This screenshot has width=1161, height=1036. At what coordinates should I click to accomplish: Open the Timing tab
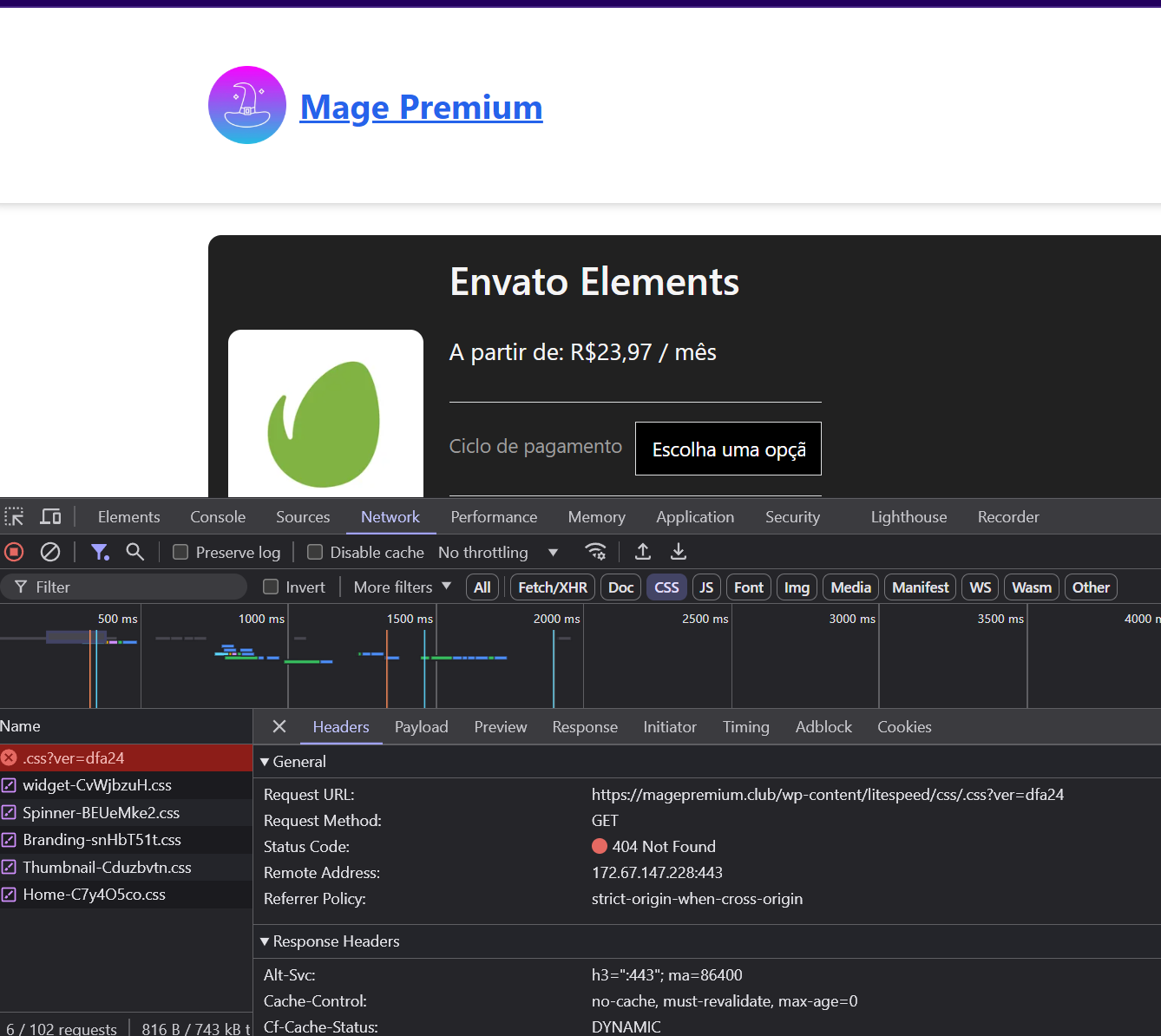[745, 726]
